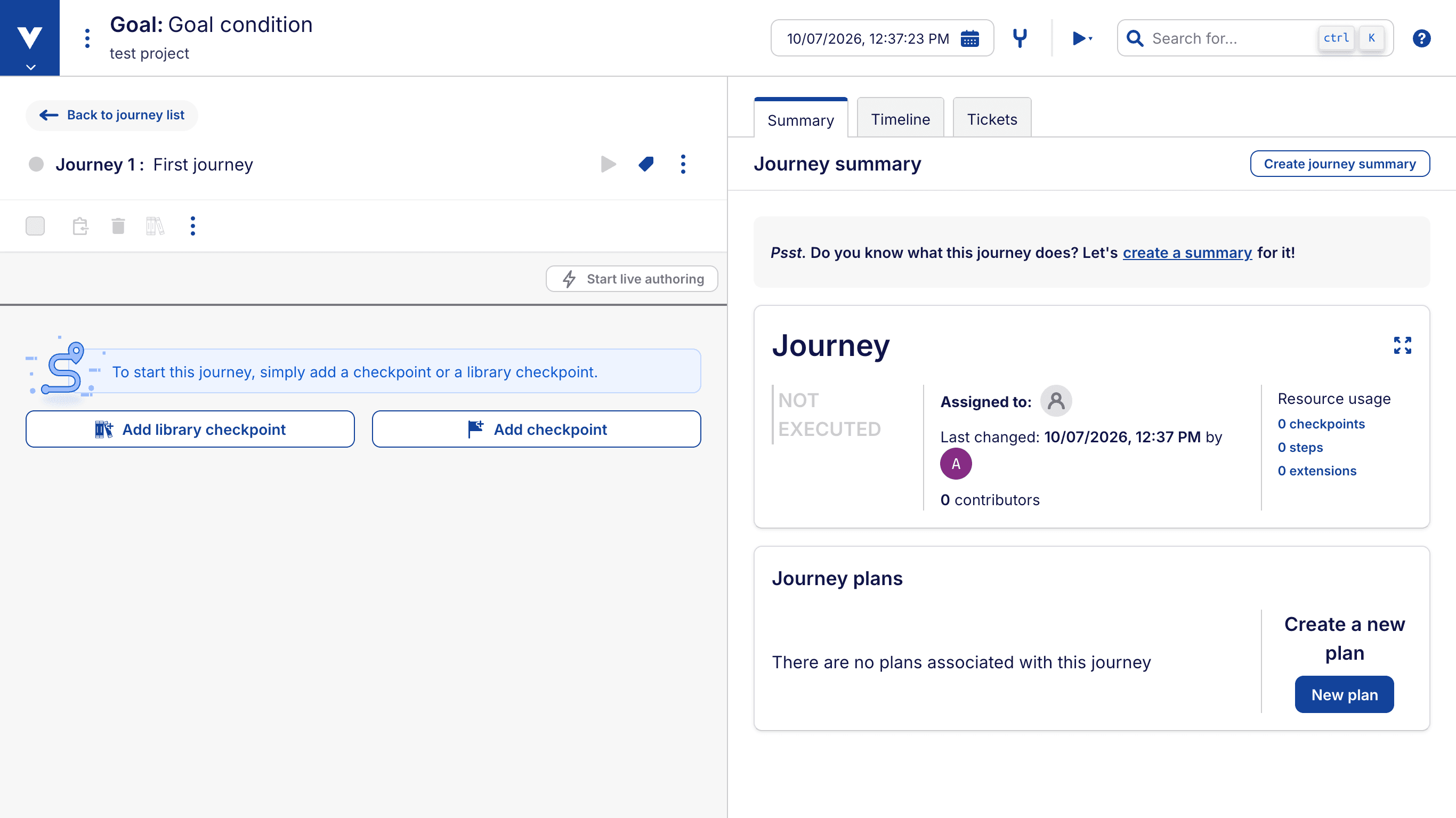
Task: Open the Virtuoso logo menu
Action: pyautogui.click(x=29, y=38)
